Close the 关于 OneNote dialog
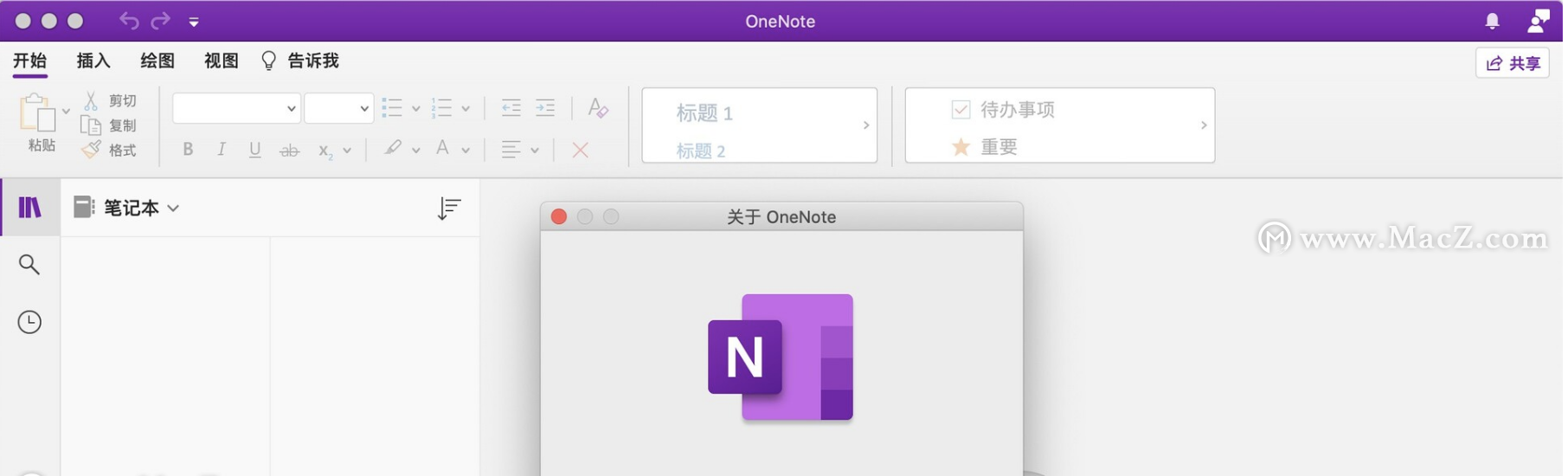Viewport: 1568px width, 476px height. click(x=559, y=216)
